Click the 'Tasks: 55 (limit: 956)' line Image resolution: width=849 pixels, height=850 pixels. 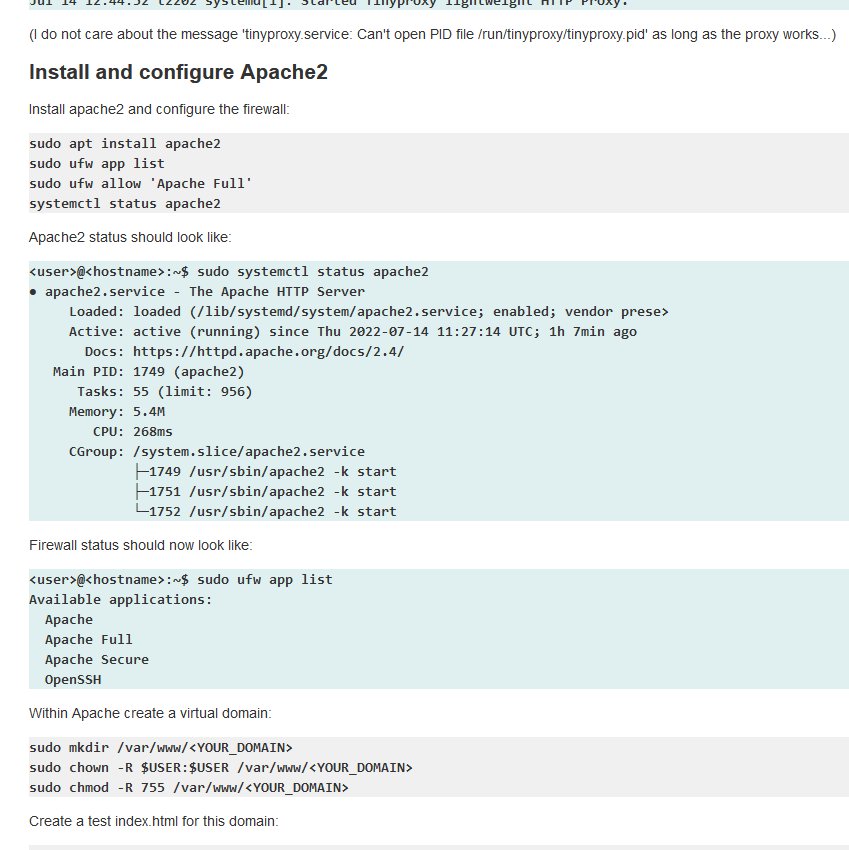[x=165, y=392]
